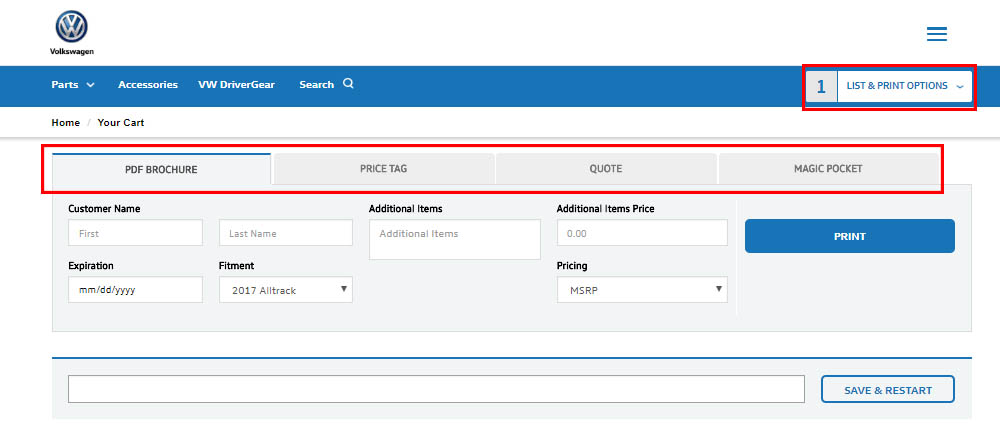The image size is (1000, 429).
Task: Select the PDF Brochure tab
Action: (161, 169)
